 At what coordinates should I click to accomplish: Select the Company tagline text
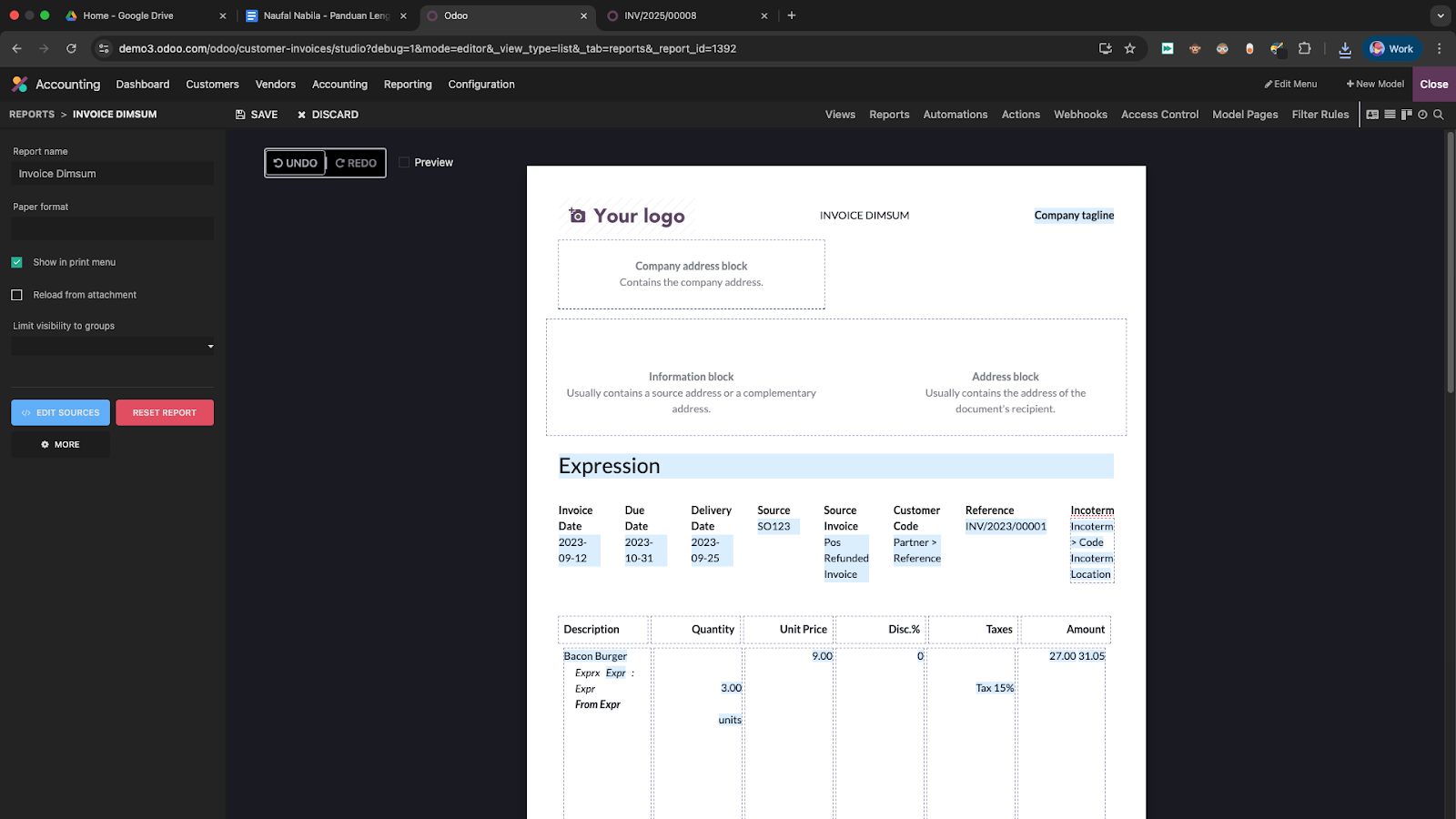coord(1074,216)
